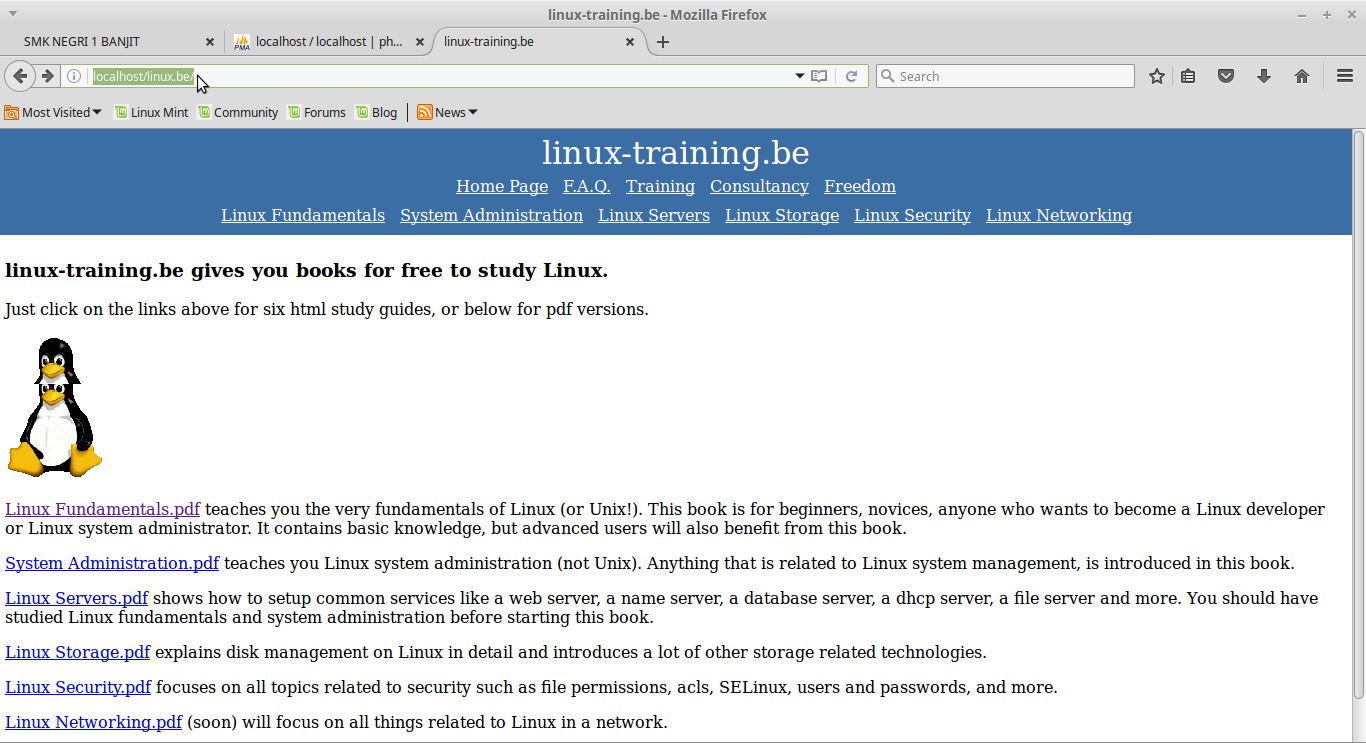Open Linux Storage header link
The height and width of the screenshot is (743, 1366).
click(x=782, y=215)
